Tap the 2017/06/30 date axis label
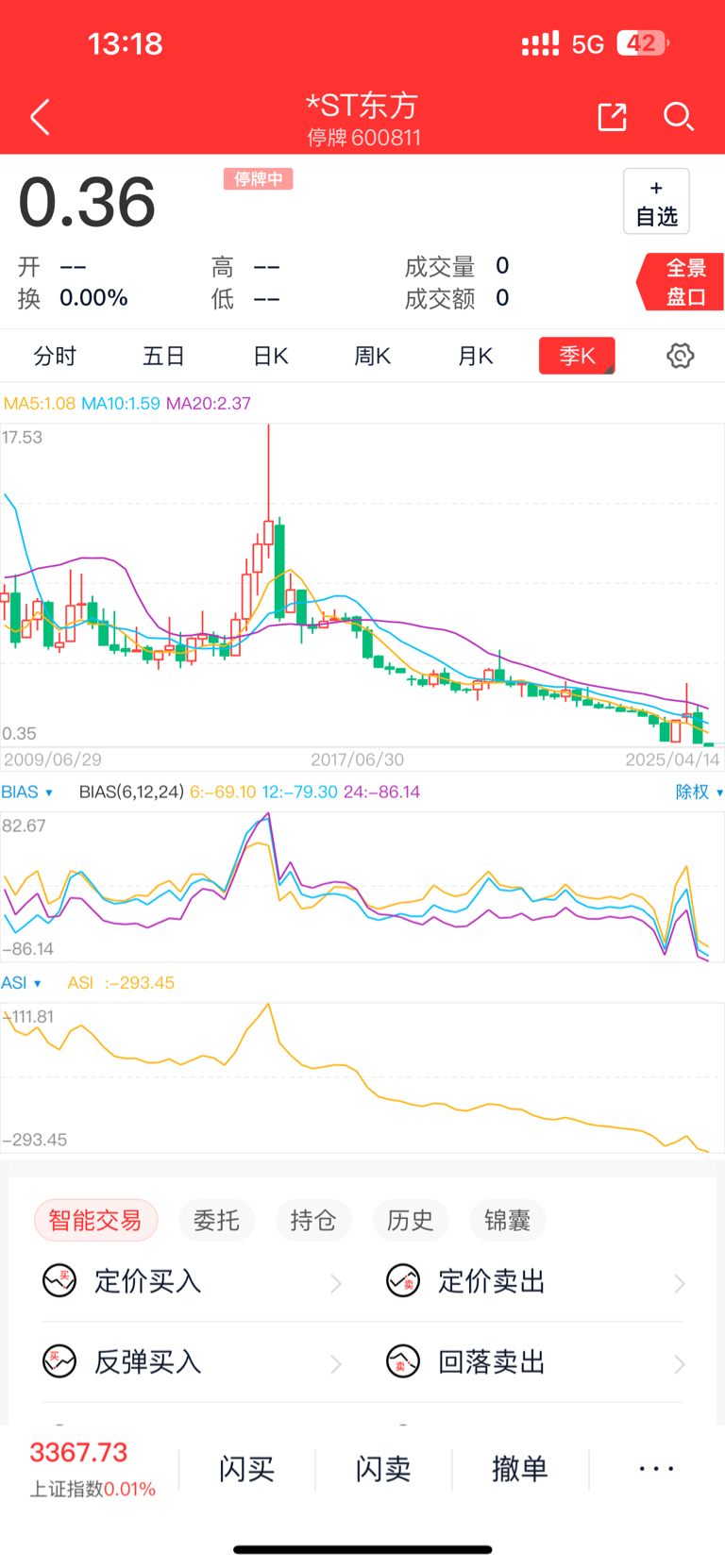 [x=358, y=759]
